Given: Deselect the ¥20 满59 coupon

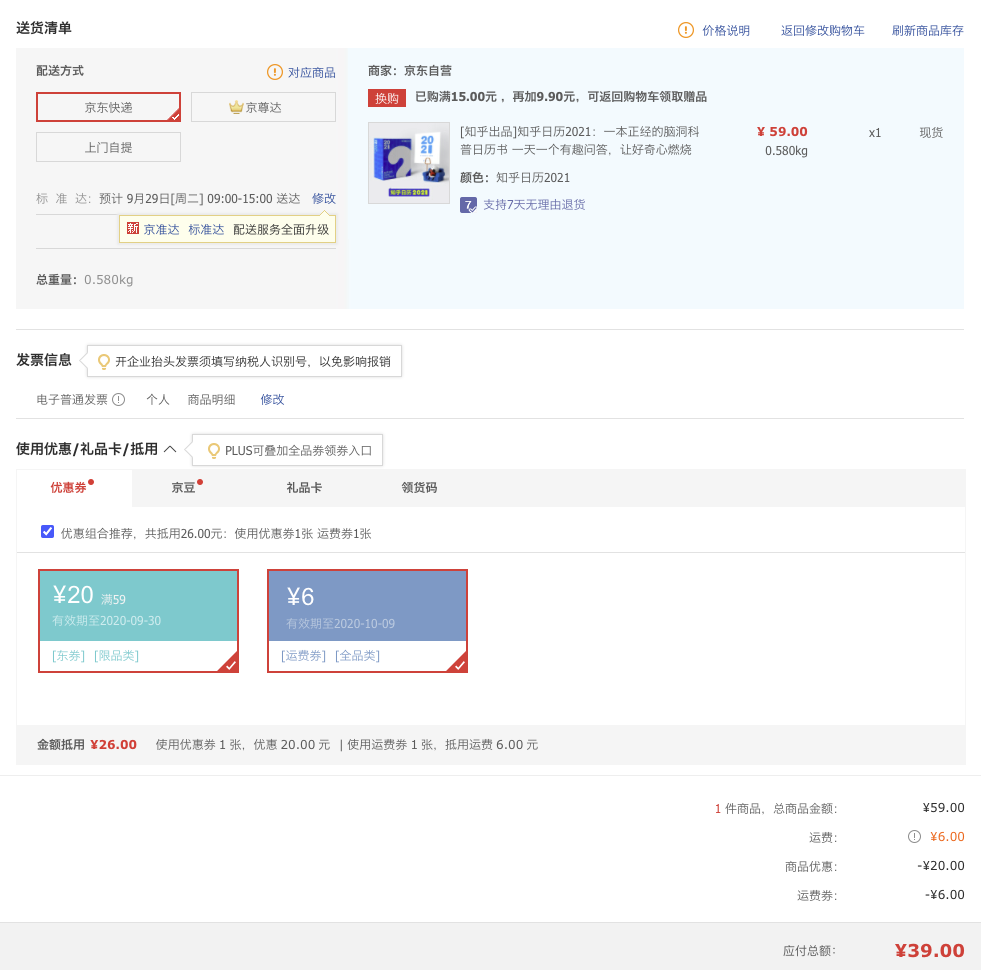Looking at the screenshot, I should 138,621.
